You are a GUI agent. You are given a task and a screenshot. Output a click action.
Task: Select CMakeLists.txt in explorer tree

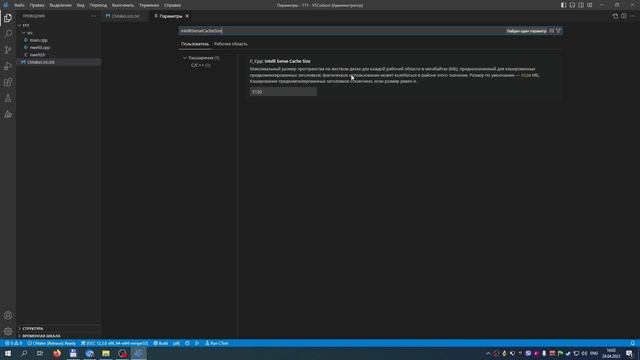(x=58, y=62)
